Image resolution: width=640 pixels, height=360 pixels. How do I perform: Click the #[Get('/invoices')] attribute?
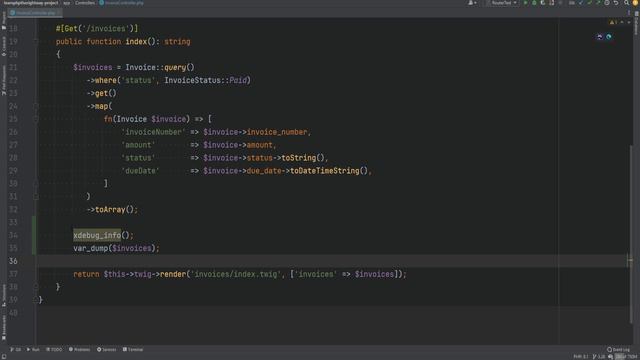pos(97,29)
